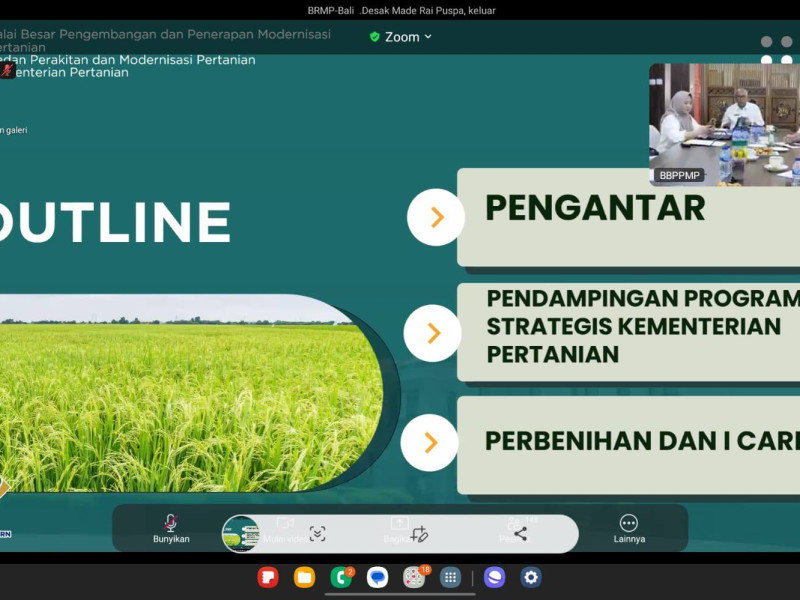The height and width of the screenshot is (600, 800).
Task: Open the yellow My Files folder in dock
Action: [305, 577]
